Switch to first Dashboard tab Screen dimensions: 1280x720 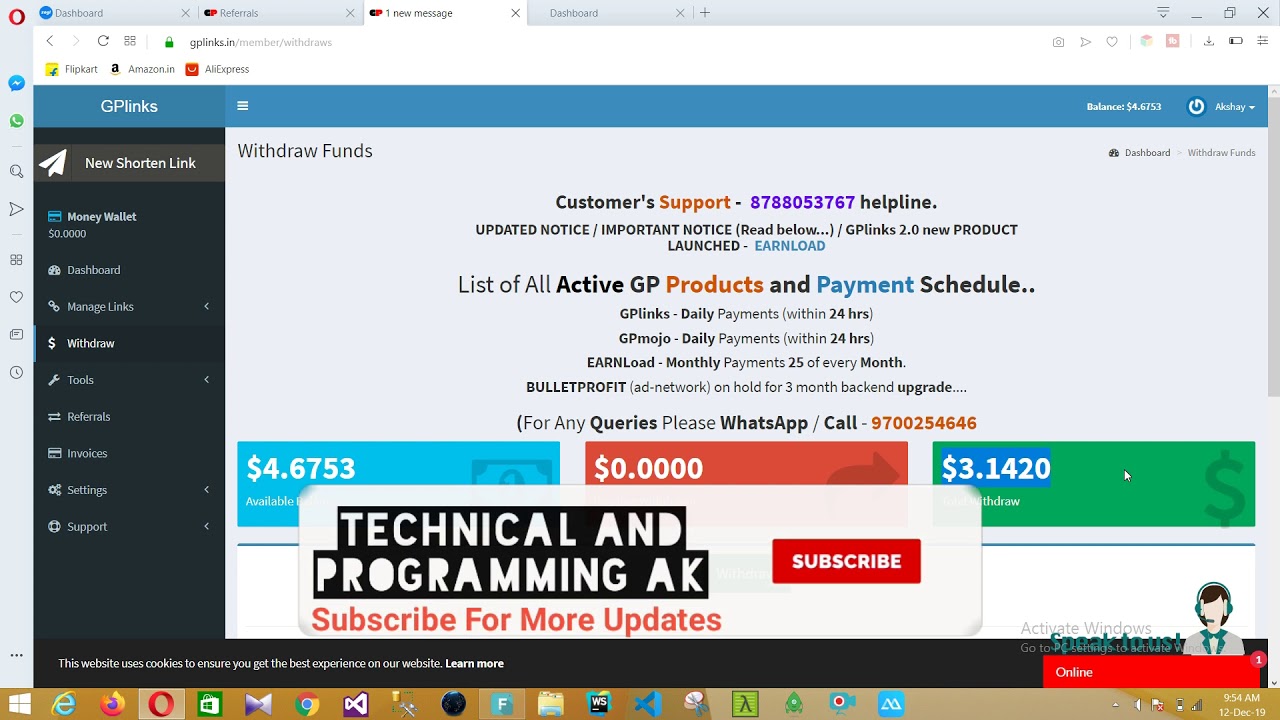[113, 13]
